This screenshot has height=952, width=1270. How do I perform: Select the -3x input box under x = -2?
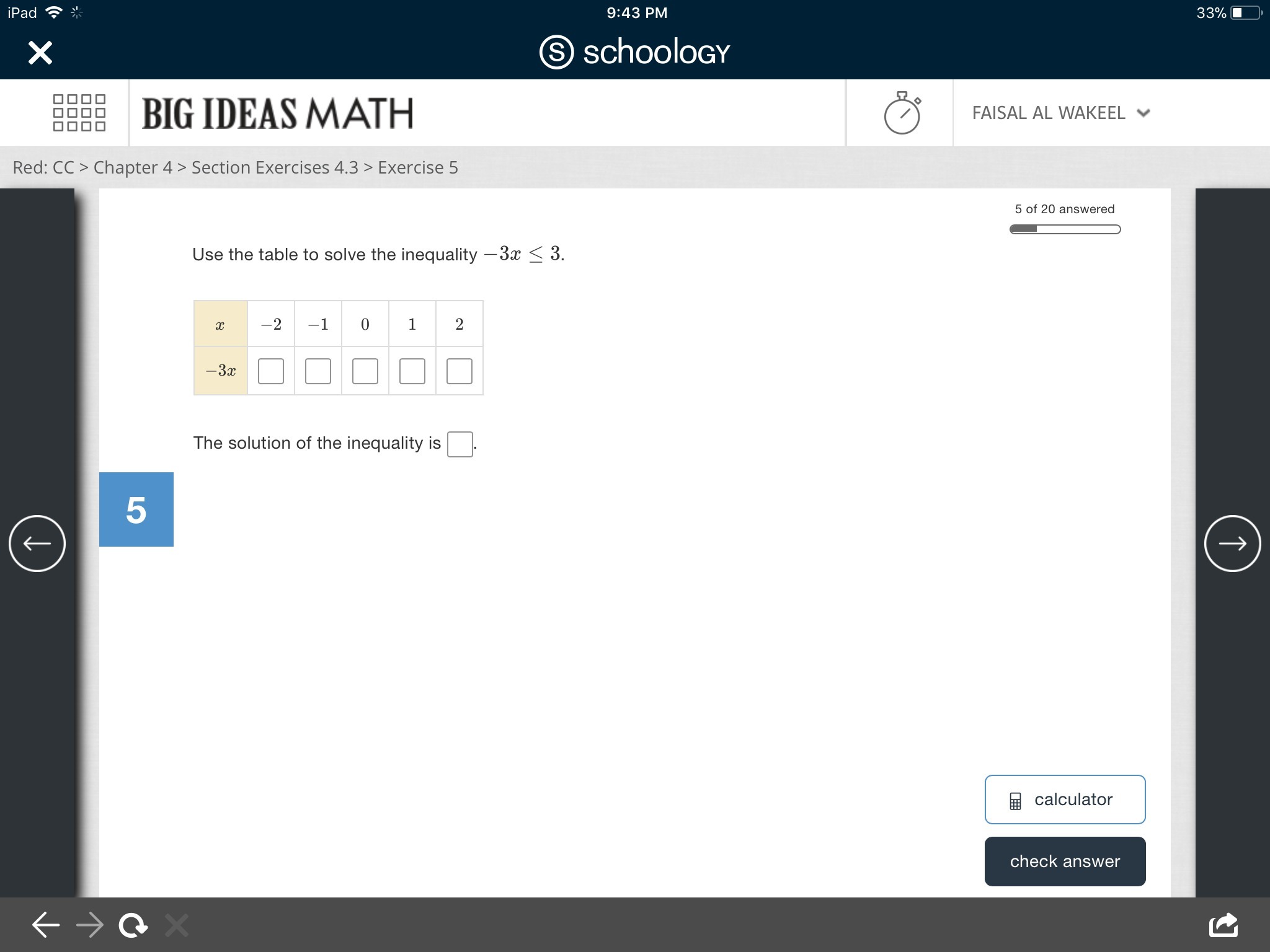coord(271,371)
